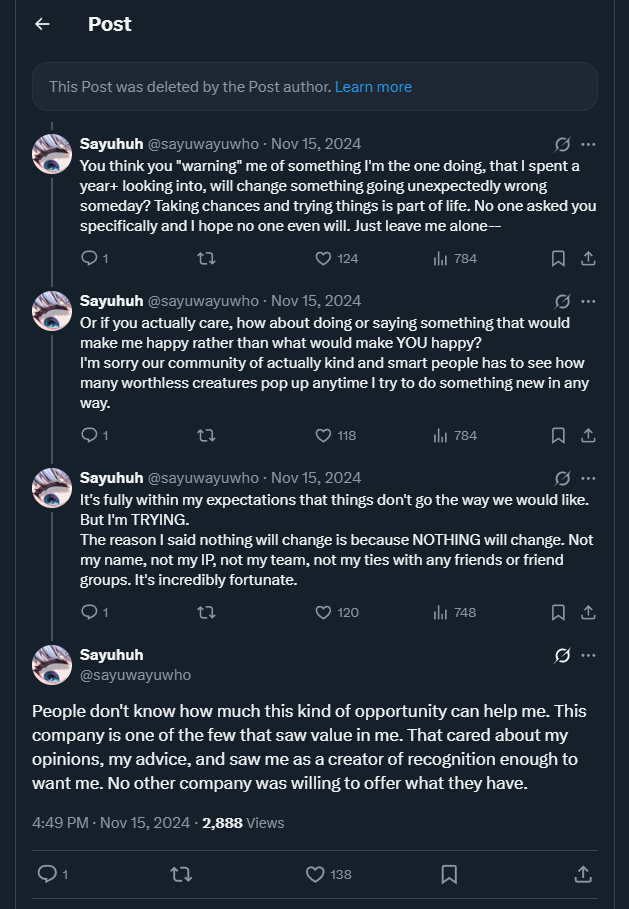Image resolution: width=629 pixels, height=909 pixels.
Task: Reply to the first Sayuhuh post
Action: tap(89, 258)
